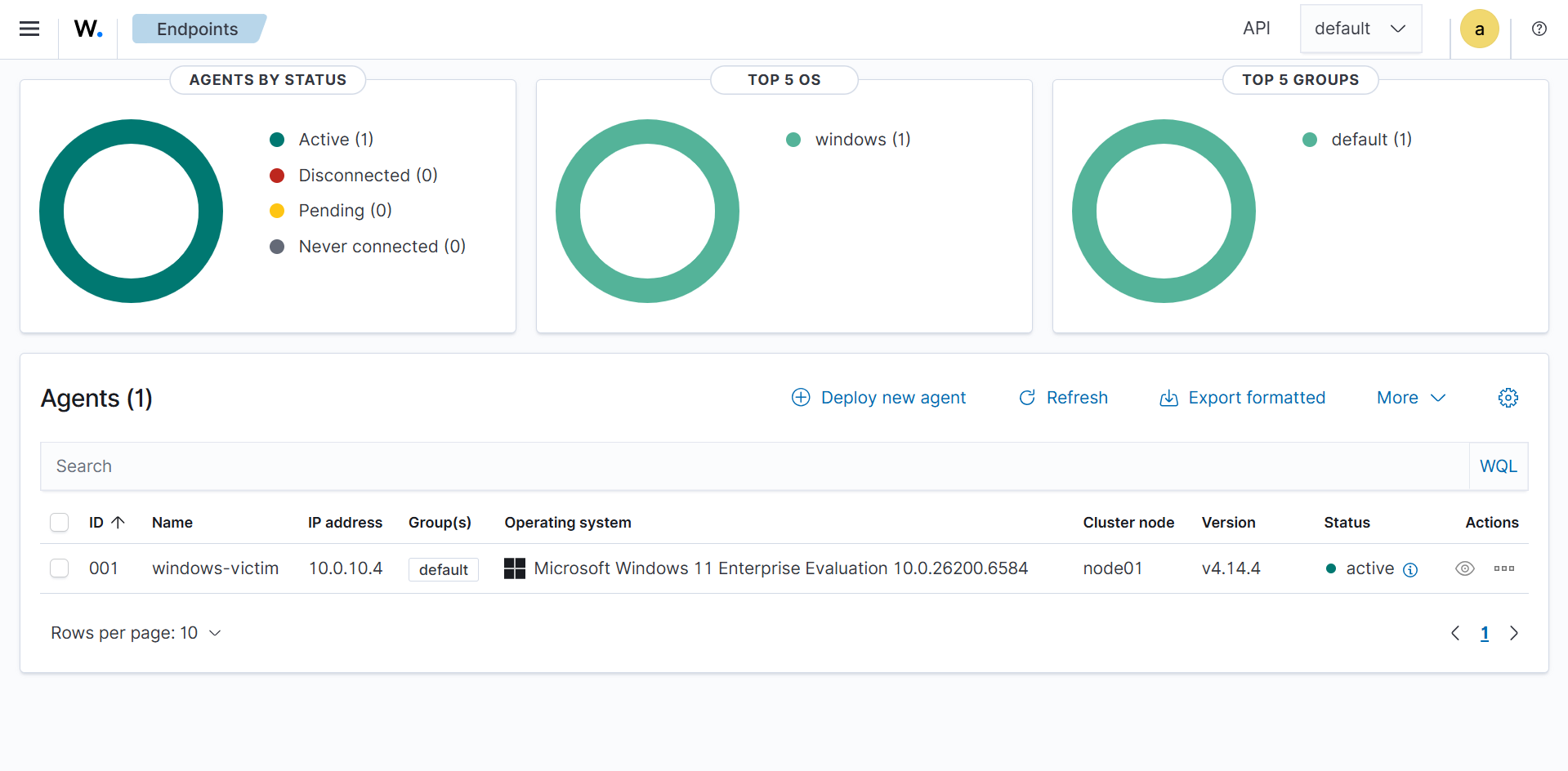Expand the More actions dropdown
Image resolution: width=1568 pixels, height=771 pixels.
pos(1411,398)
